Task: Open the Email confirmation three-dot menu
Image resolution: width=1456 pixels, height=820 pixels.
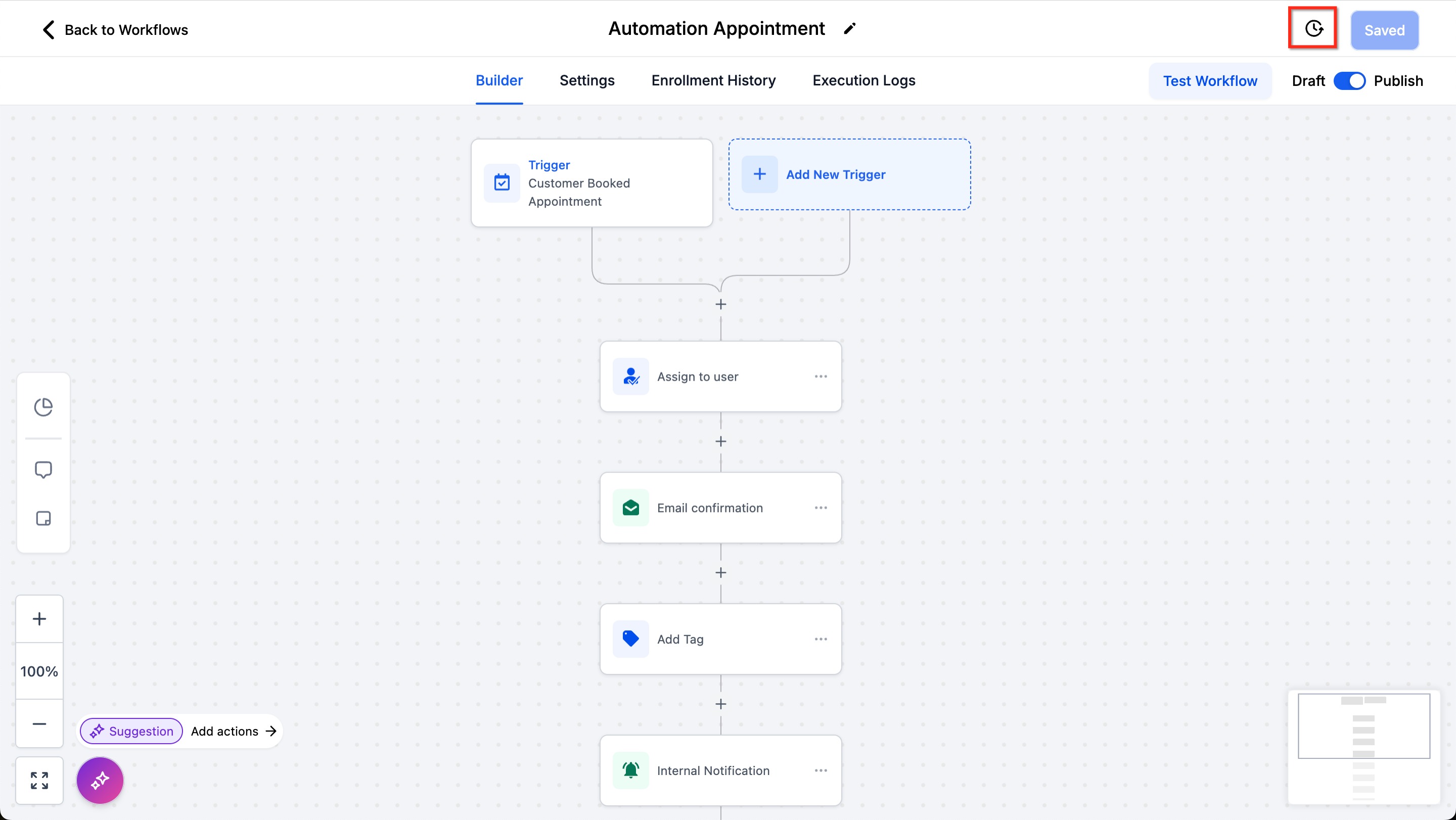Action: point(821,508)
